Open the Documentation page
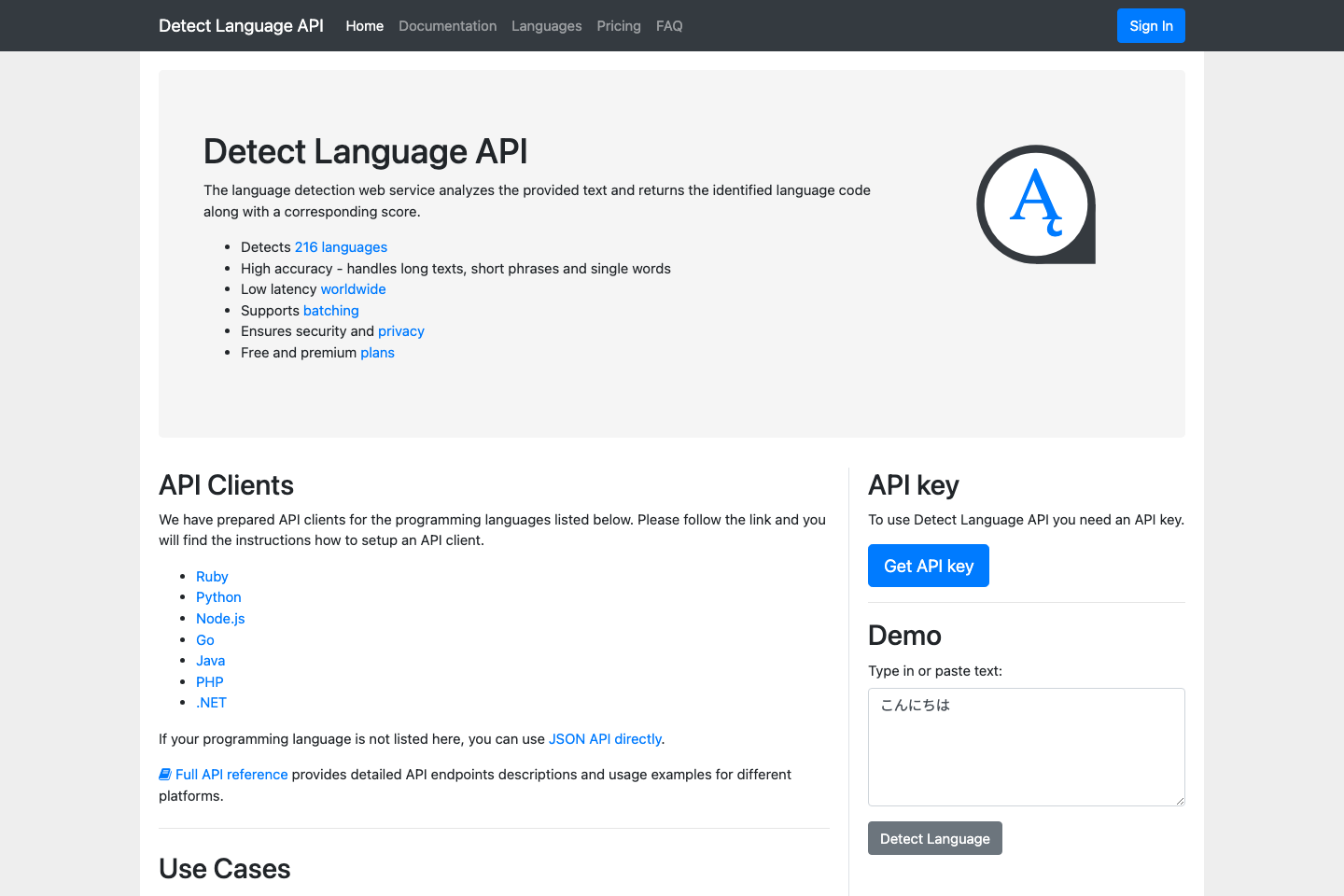 click(447, 25)
